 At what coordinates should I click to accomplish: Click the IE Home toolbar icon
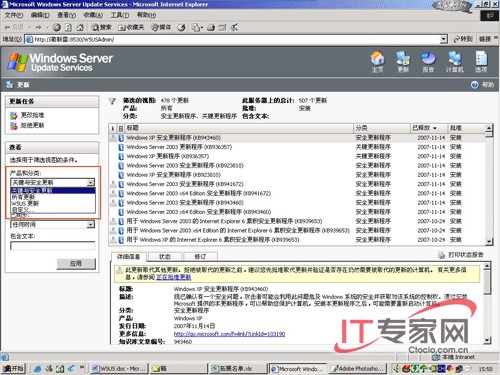coord(80,27)
